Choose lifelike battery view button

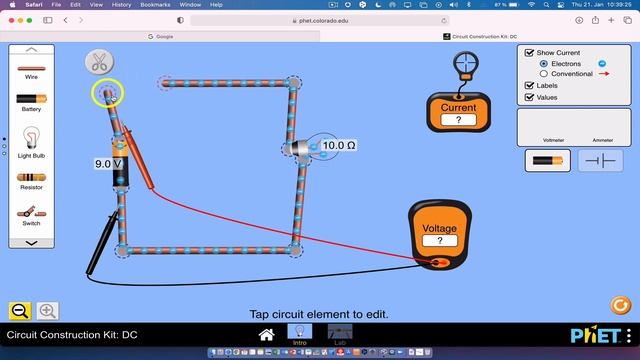[x=547, y=161]
